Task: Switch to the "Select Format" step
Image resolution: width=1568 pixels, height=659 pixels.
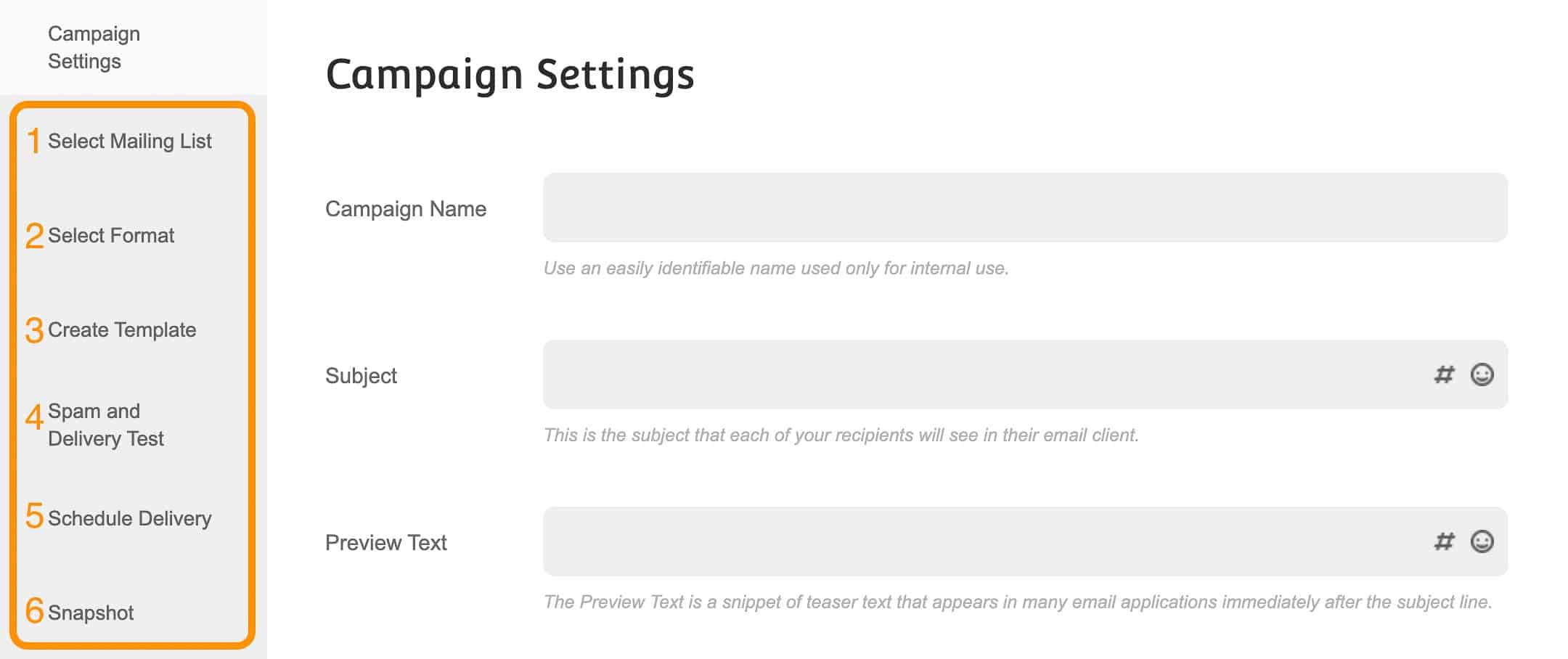Action: [111, 235]
